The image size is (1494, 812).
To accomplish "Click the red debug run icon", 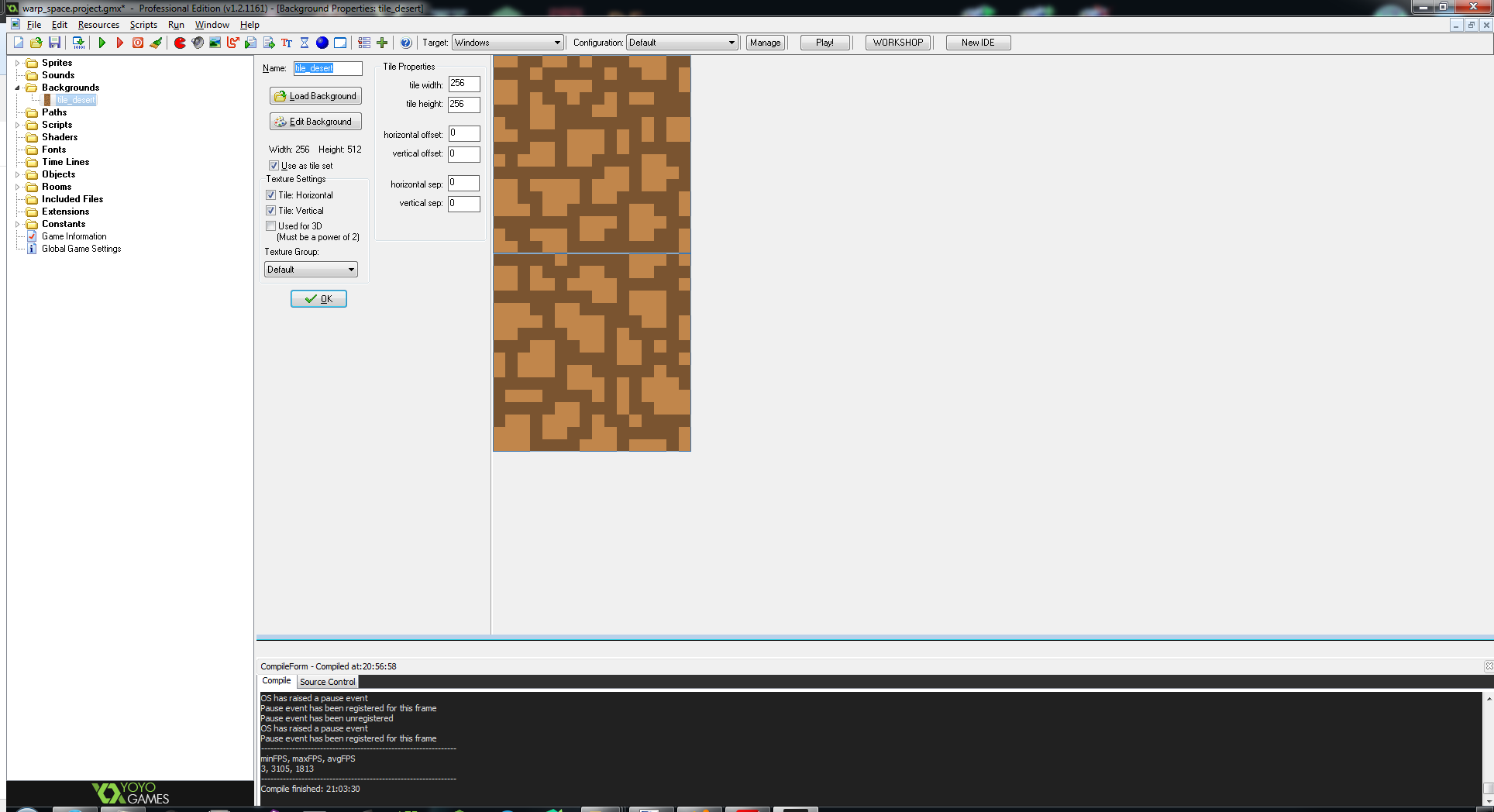I will (x=119, y=43).
